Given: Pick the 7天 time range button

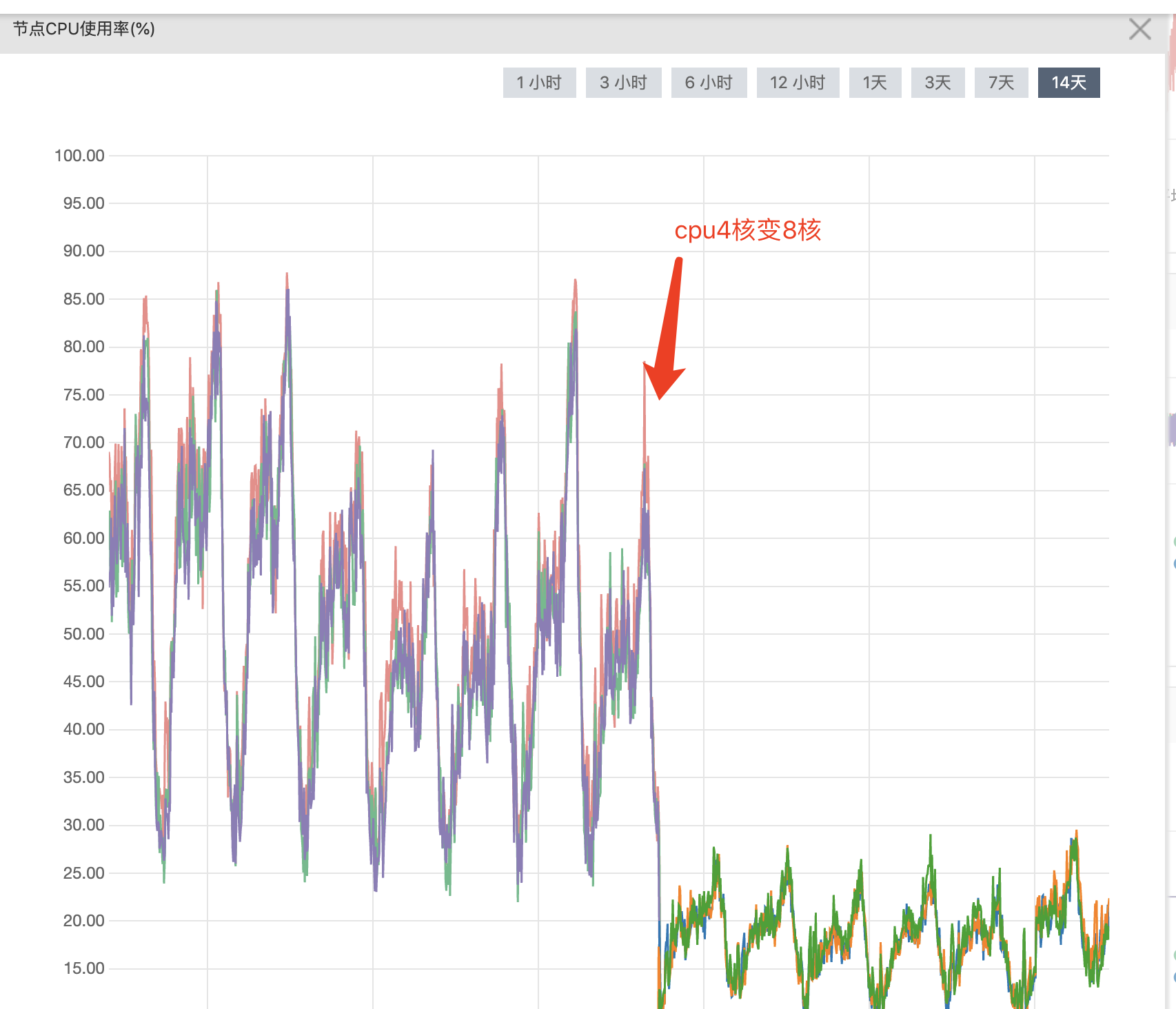Looking at the screenshot, I should 1001,83.
